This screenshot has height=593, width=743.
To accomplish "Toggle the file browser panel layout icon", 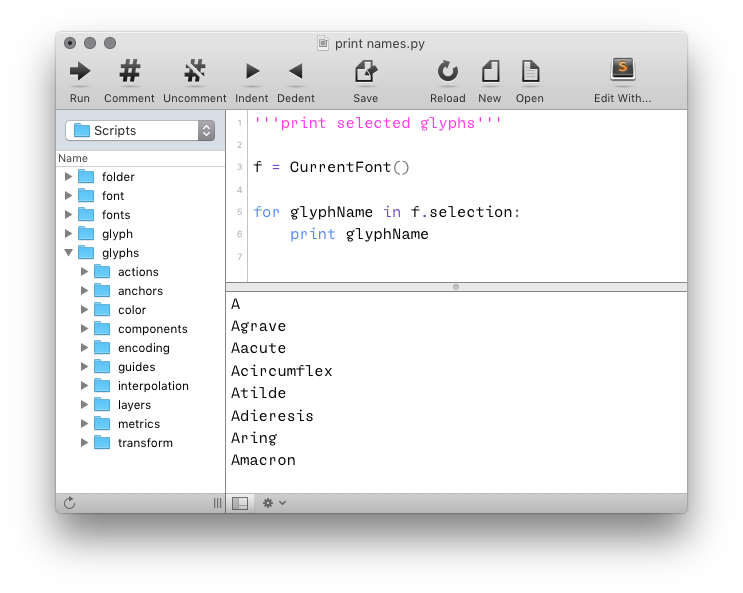I will point(240,503).
